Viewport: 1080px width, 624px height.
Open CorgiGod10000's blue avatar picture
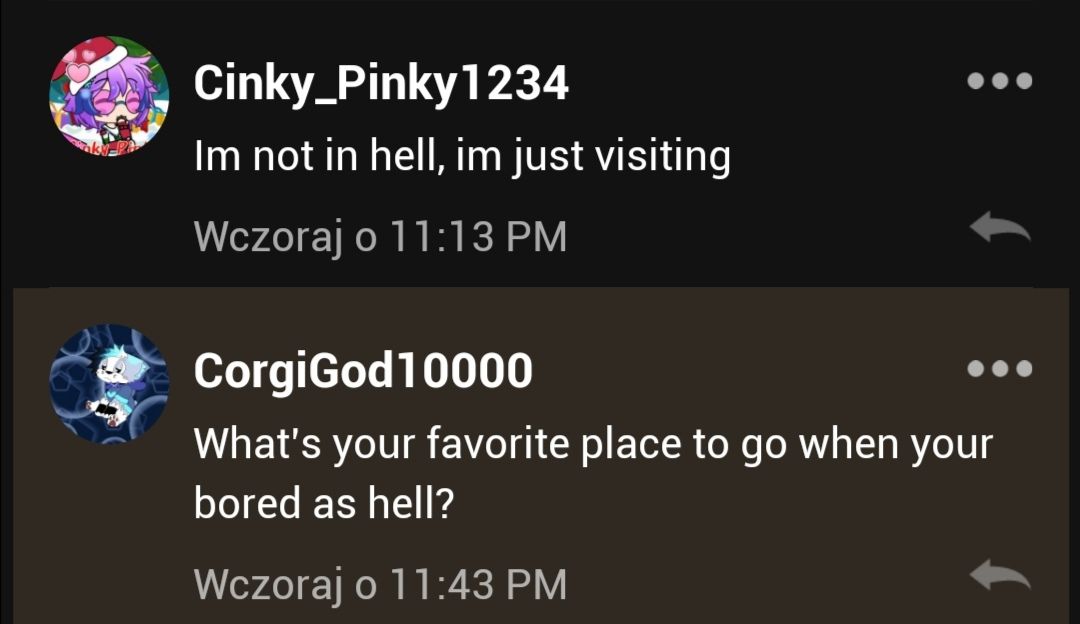click(x=109, y=384)
